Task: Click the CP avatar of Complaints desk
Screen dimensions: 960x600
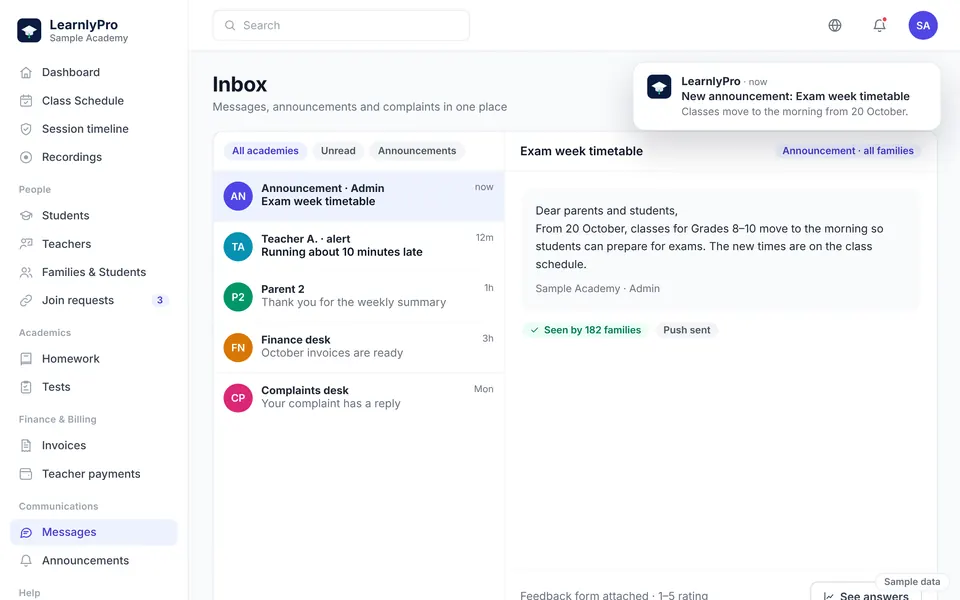Action: 238,398
